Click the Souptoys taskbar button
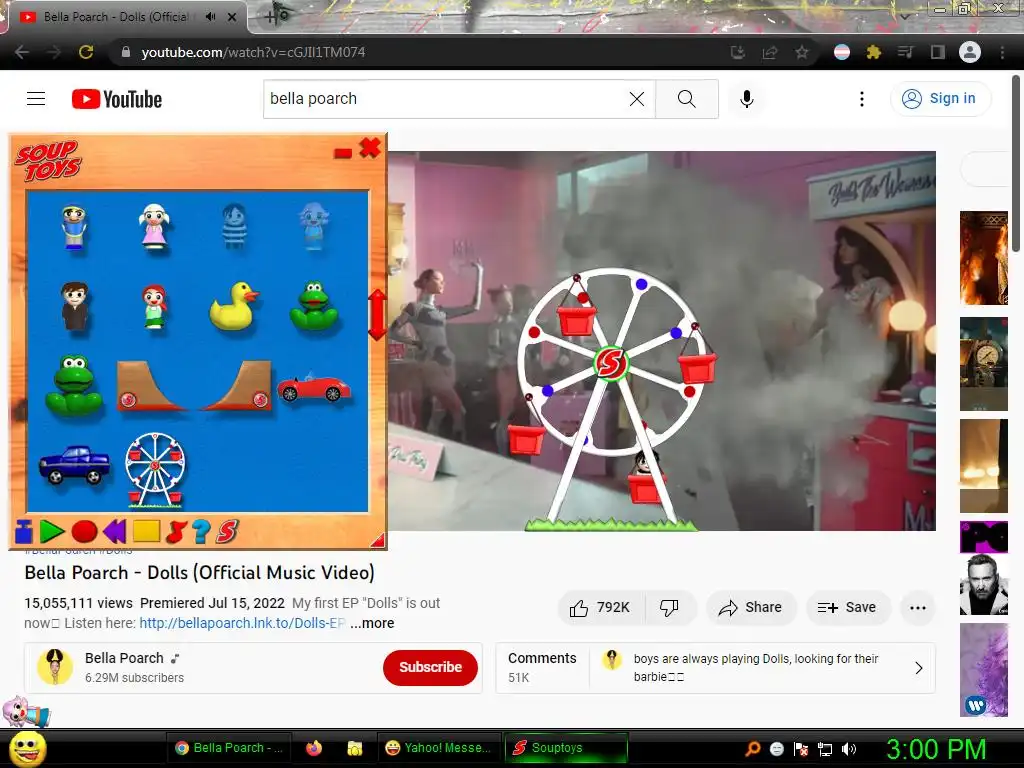The image size is (1024, 768). [566, 748]
